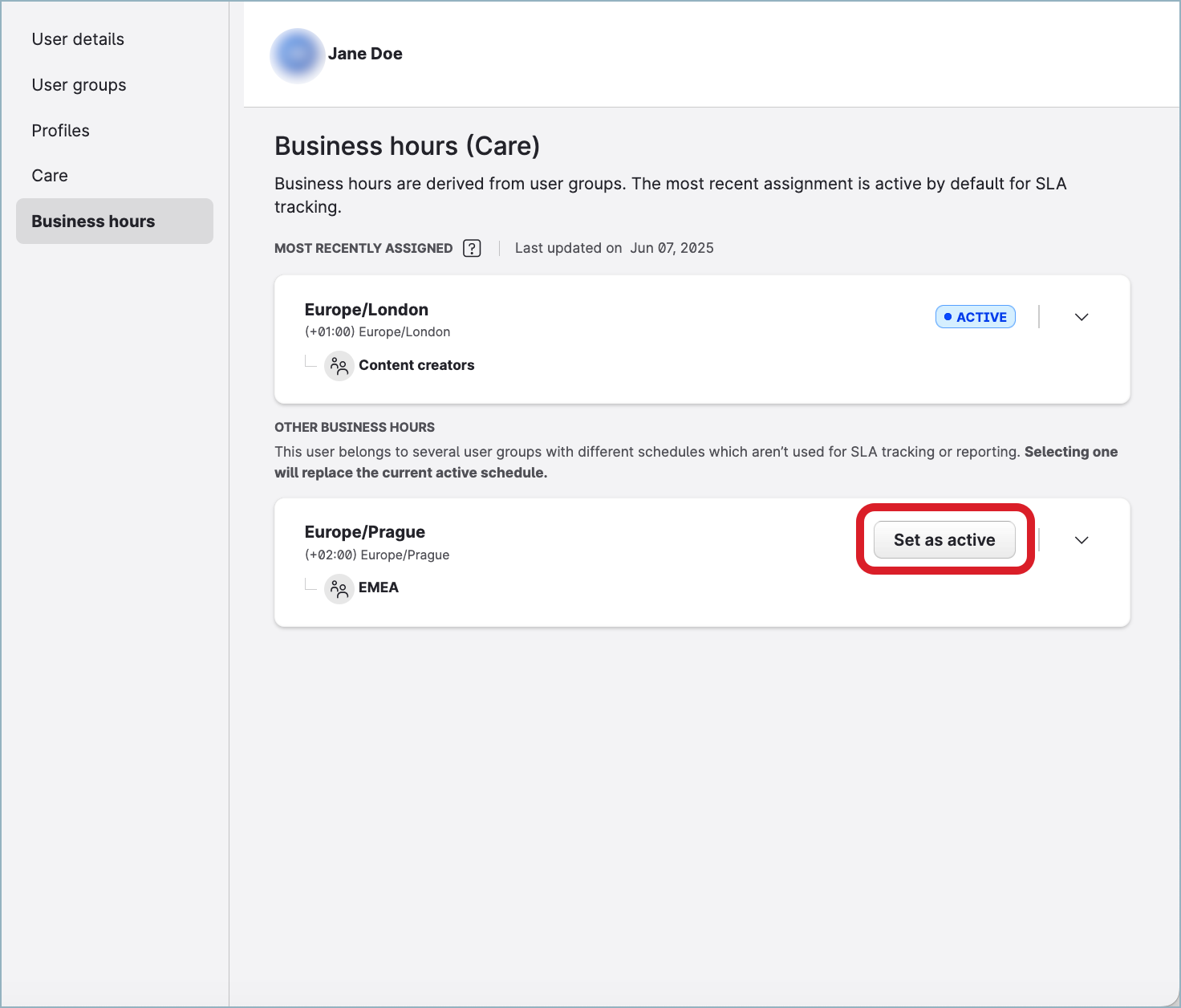Viewport: 1181px width, 1008px height.
Task: Click the EMEA group icon
Action: click(x=339, y=588)
